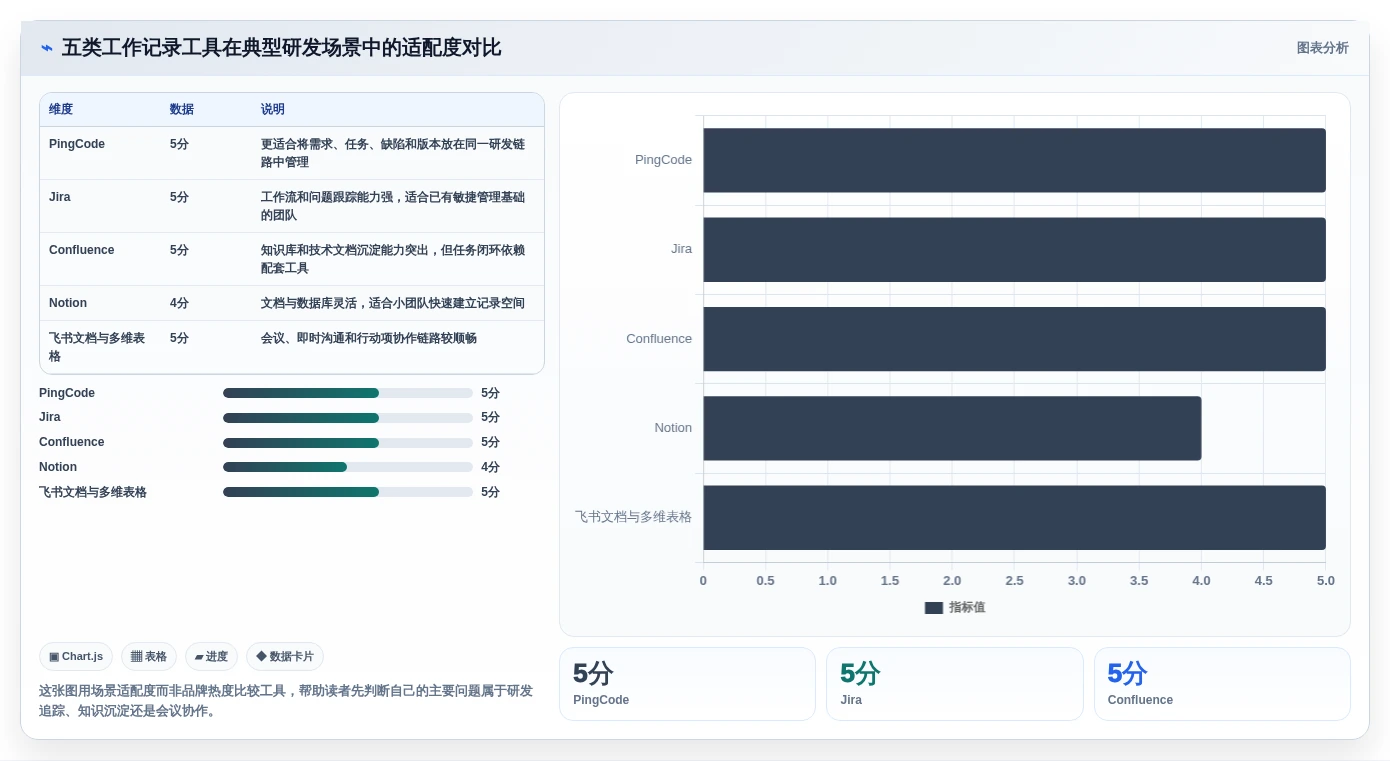Click the Jira progress bar
The image size is (1390, 761).
pyautogui.click(x=348, y=418)
